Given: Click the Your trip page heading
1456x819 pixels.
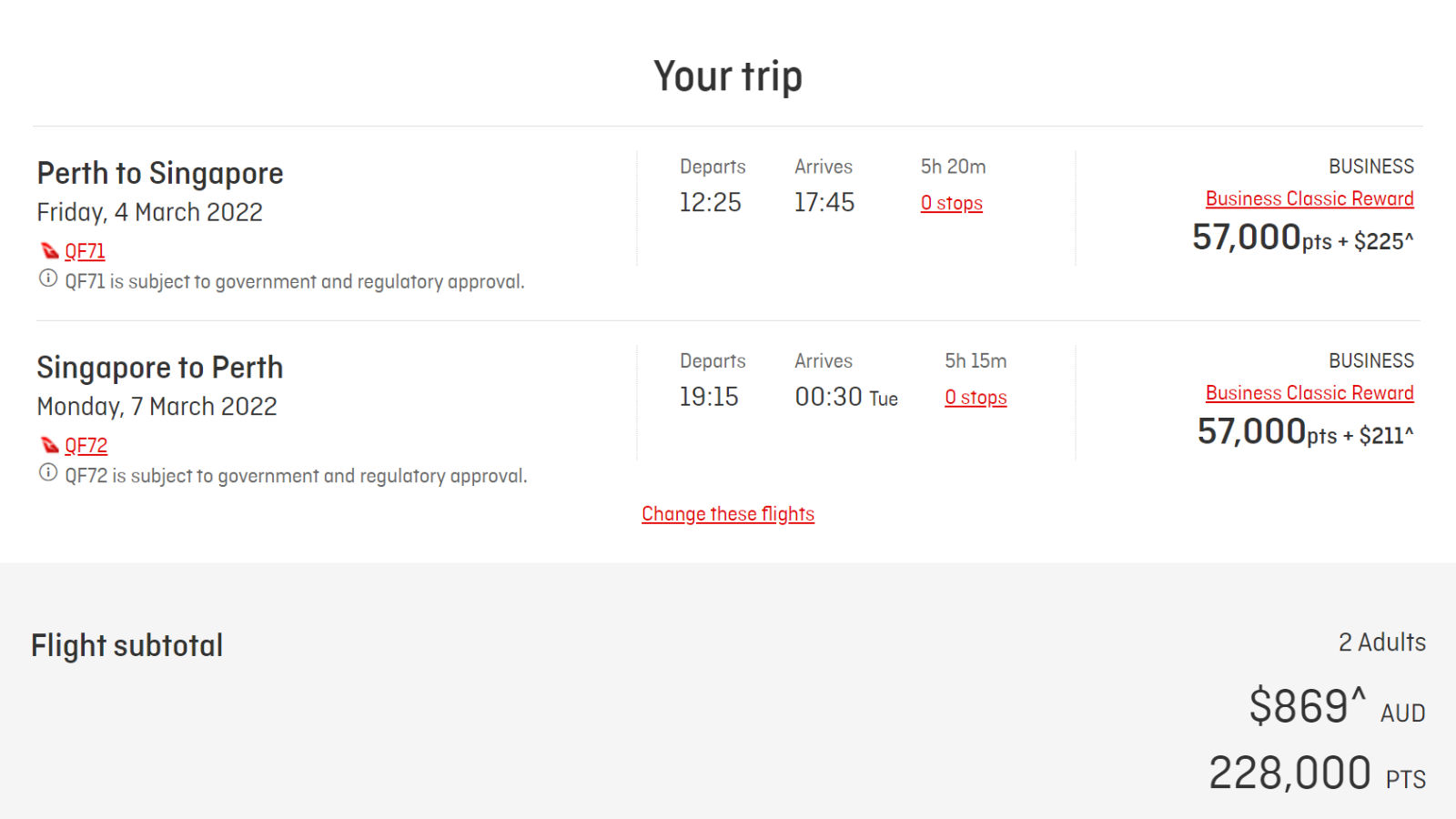Looking at the screenshot, I should [x=728, y=76].
